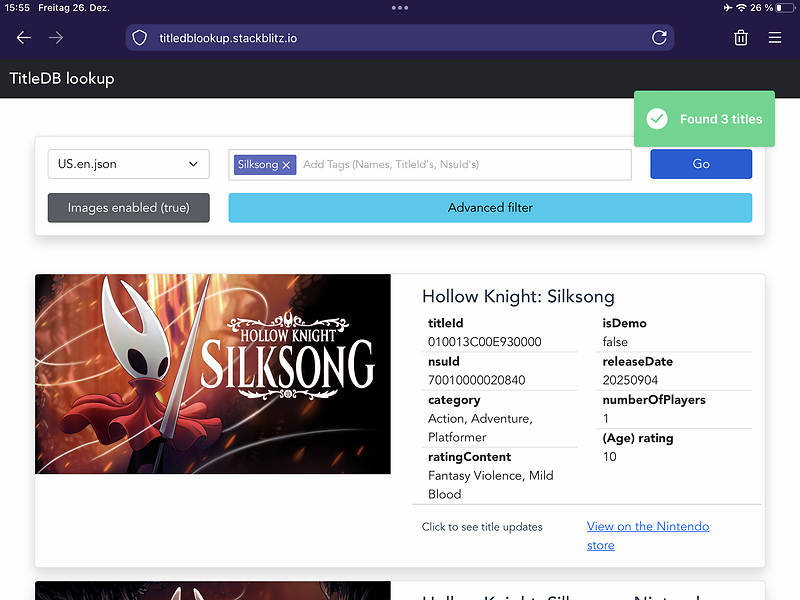Open the browser hamburger menu
This screenshot has width=800, height=600.
(775, 38)
